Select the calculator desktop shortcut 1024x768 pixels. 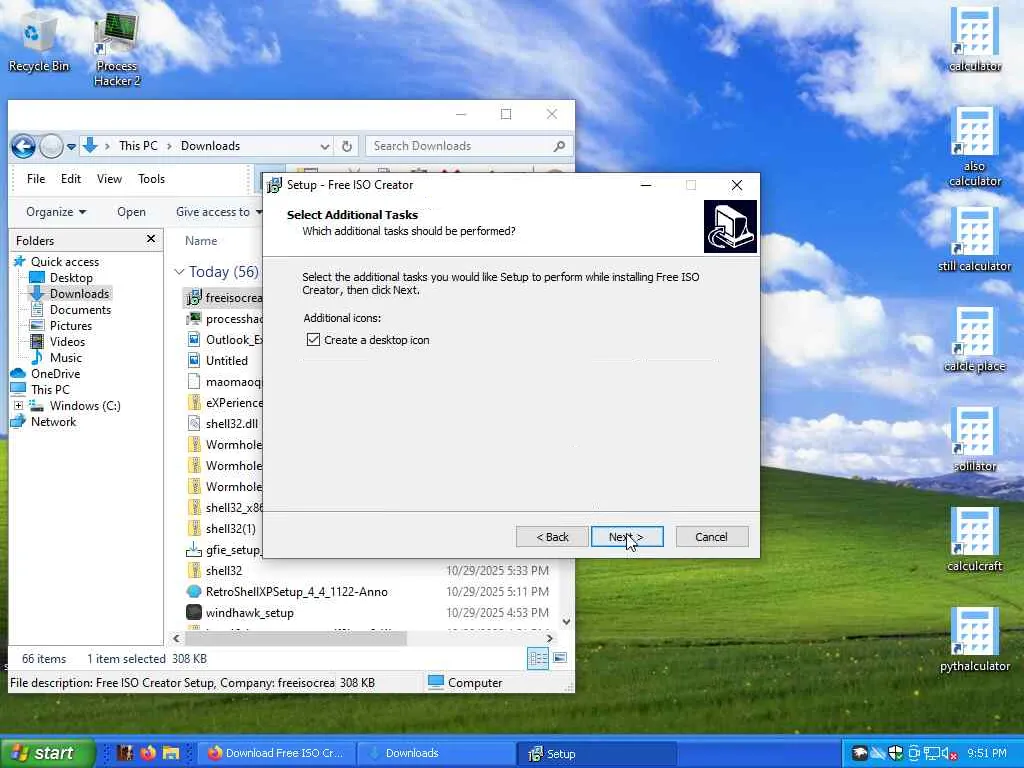tap(974, 39)
